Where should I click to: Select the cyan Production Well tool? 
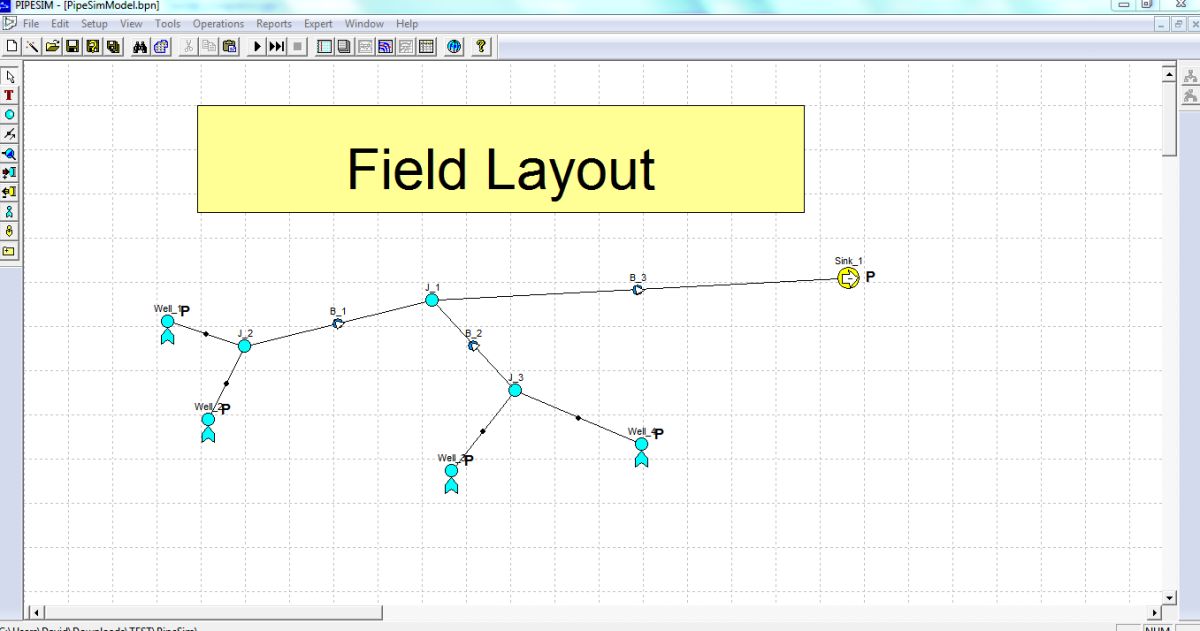10,212
